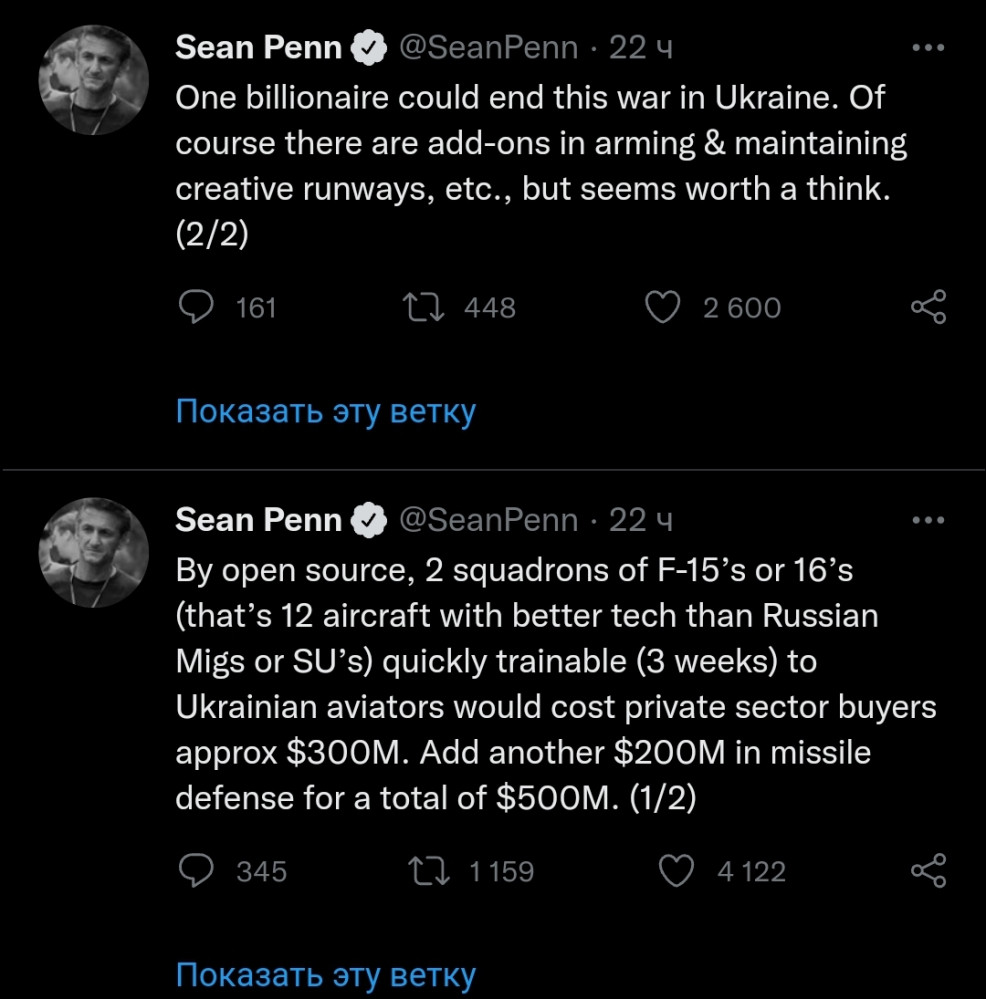
Task: Share the "One billionaire" tweet
Action: click(x=928, y=307)
